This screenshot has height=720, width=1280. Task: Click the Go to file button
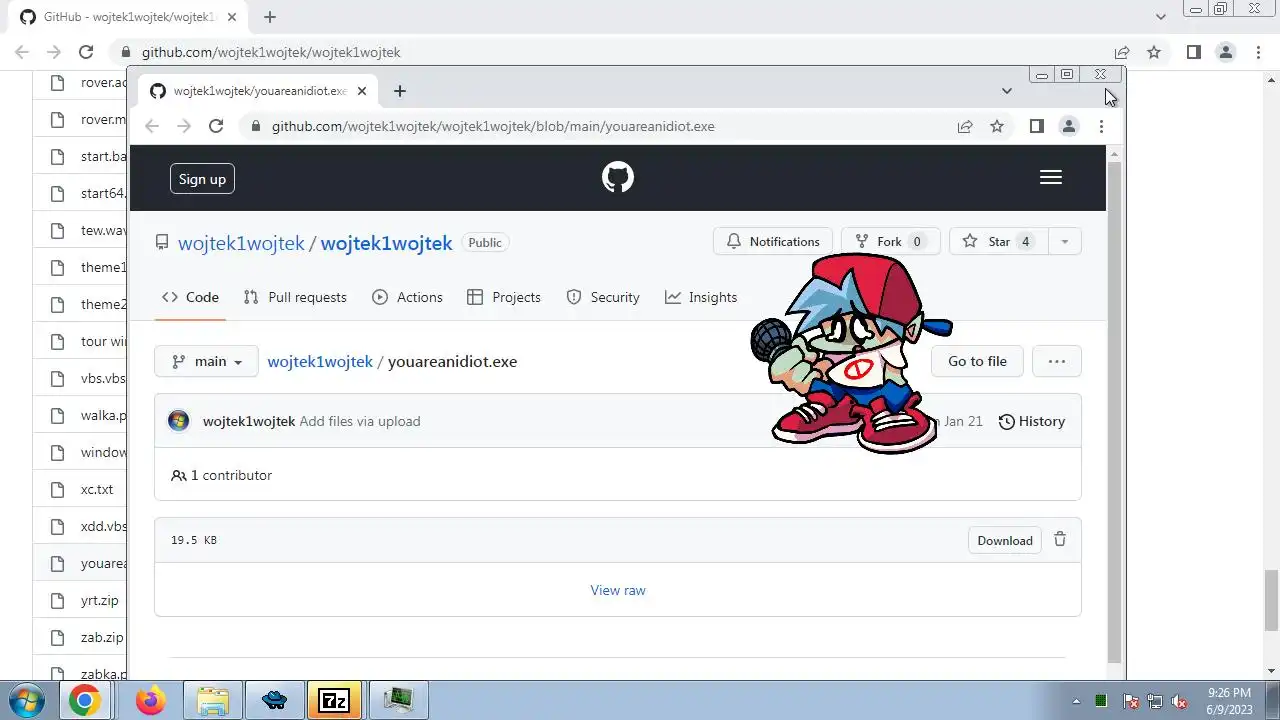click(x=977, y=361)
